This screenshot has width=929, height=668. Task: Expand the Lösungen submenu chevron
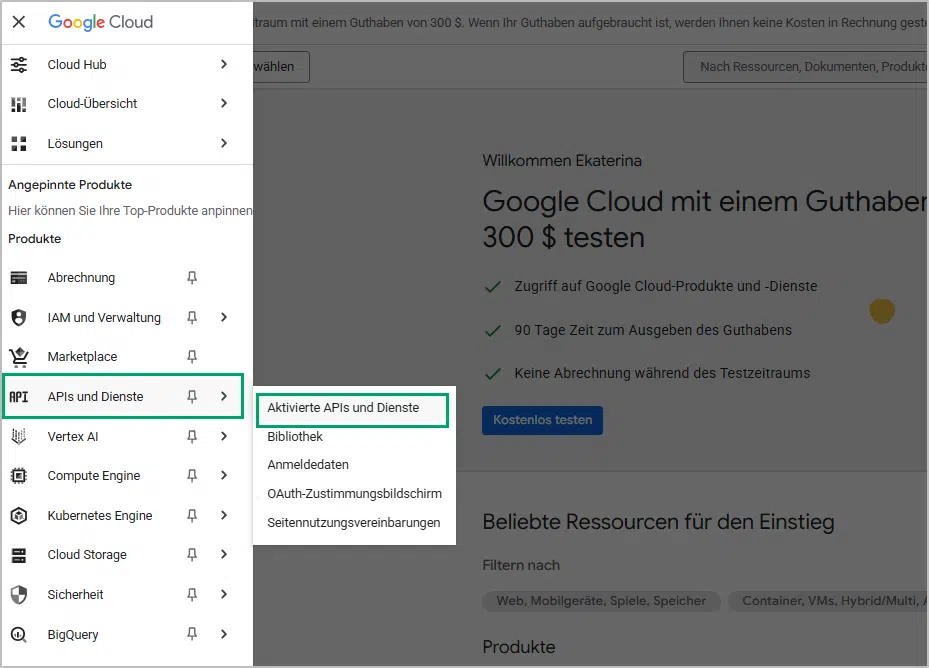pyautogui.click(x=224, y=144)
